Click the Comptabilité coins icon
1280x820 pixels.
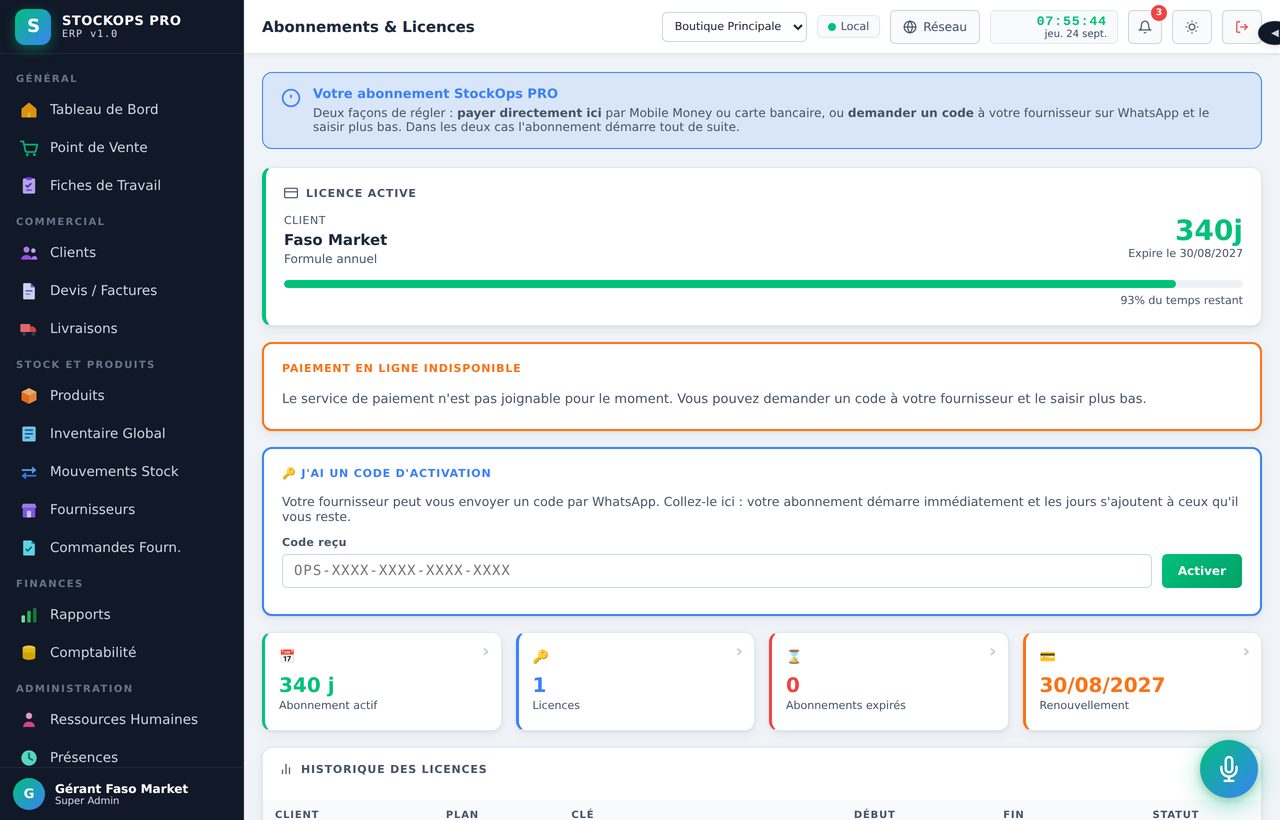pyautogui.click(x=29, y=653)
